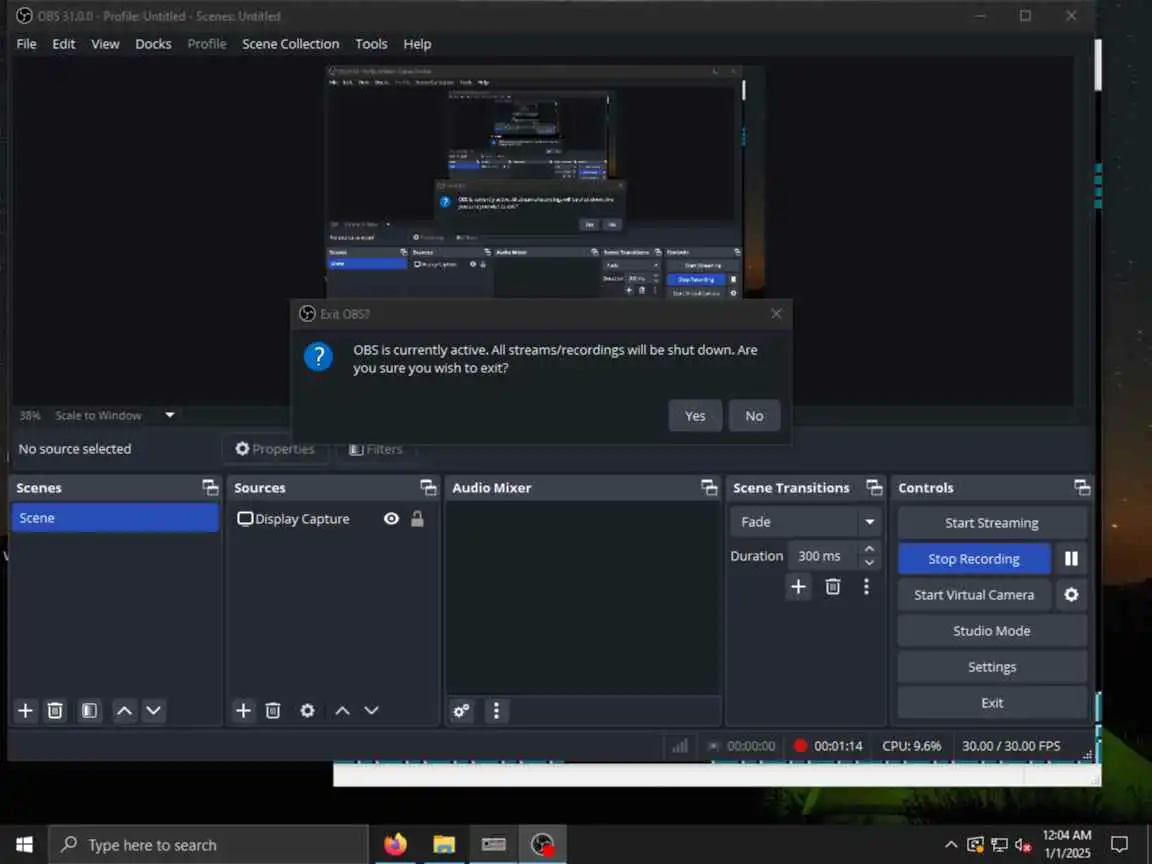1152x864 pixels.
Task: Close the Exit OBS? dialog
Action: point(776,314)
